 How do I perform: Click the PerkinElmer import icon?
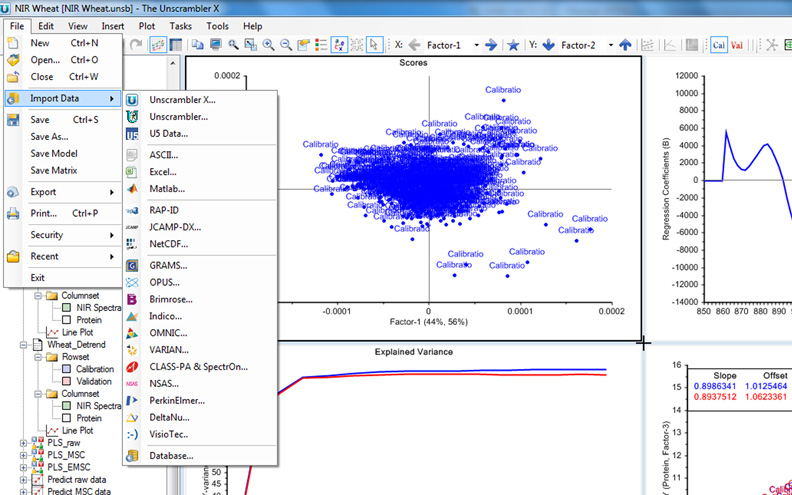coord(132,401)
